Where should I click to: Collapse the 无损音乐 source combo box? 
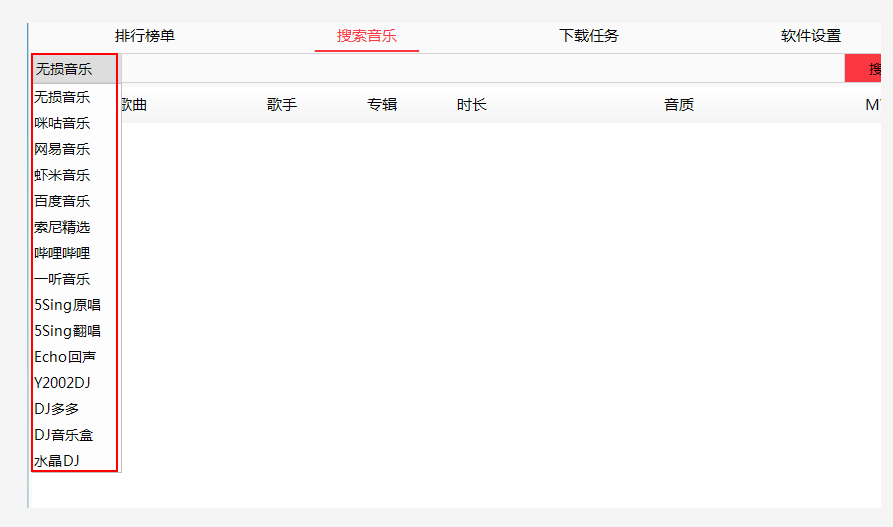coord(75,69)
